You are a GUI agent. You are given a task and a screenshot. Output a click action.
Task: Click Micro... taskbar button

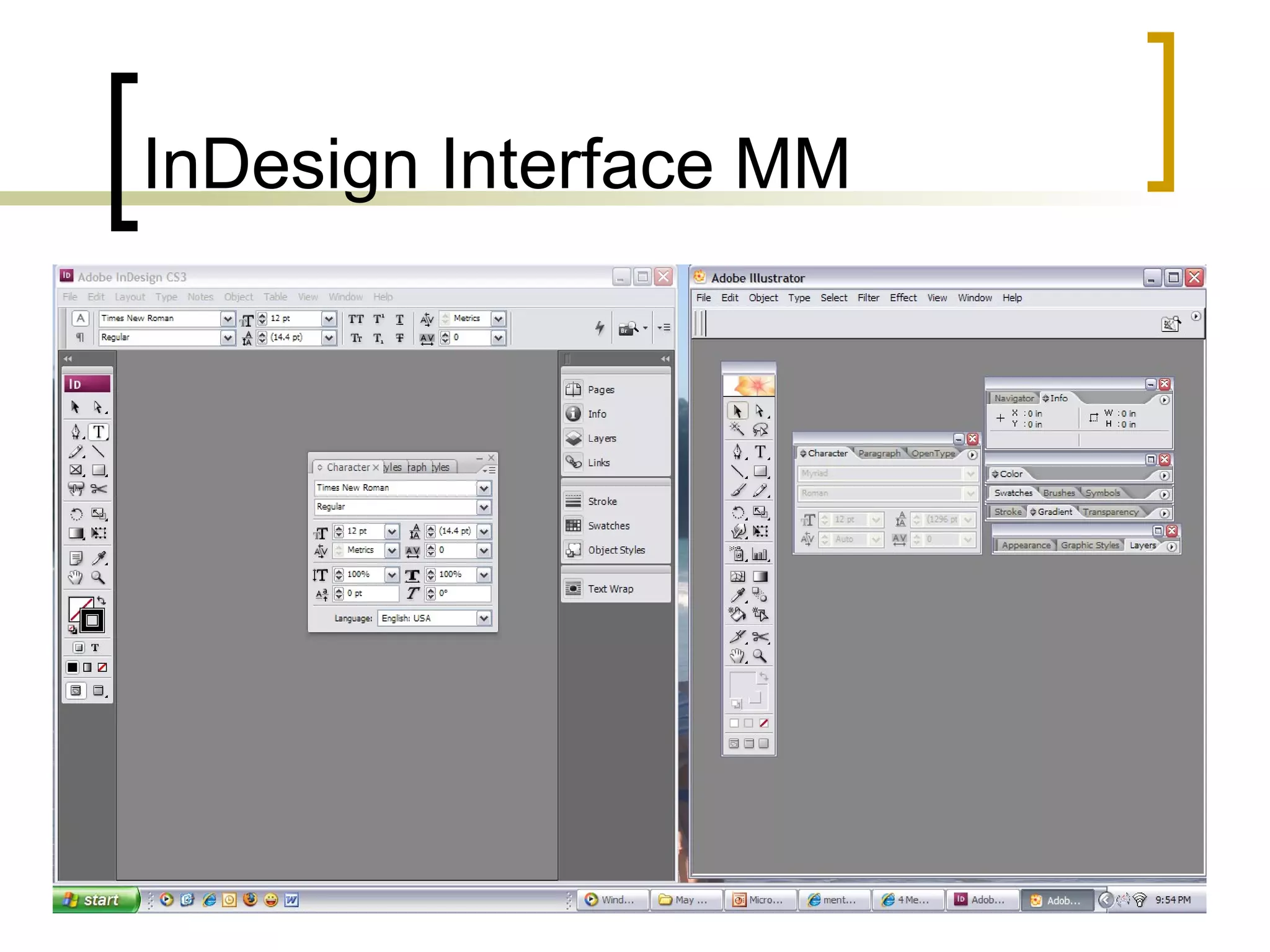click(x=760, y=900)
